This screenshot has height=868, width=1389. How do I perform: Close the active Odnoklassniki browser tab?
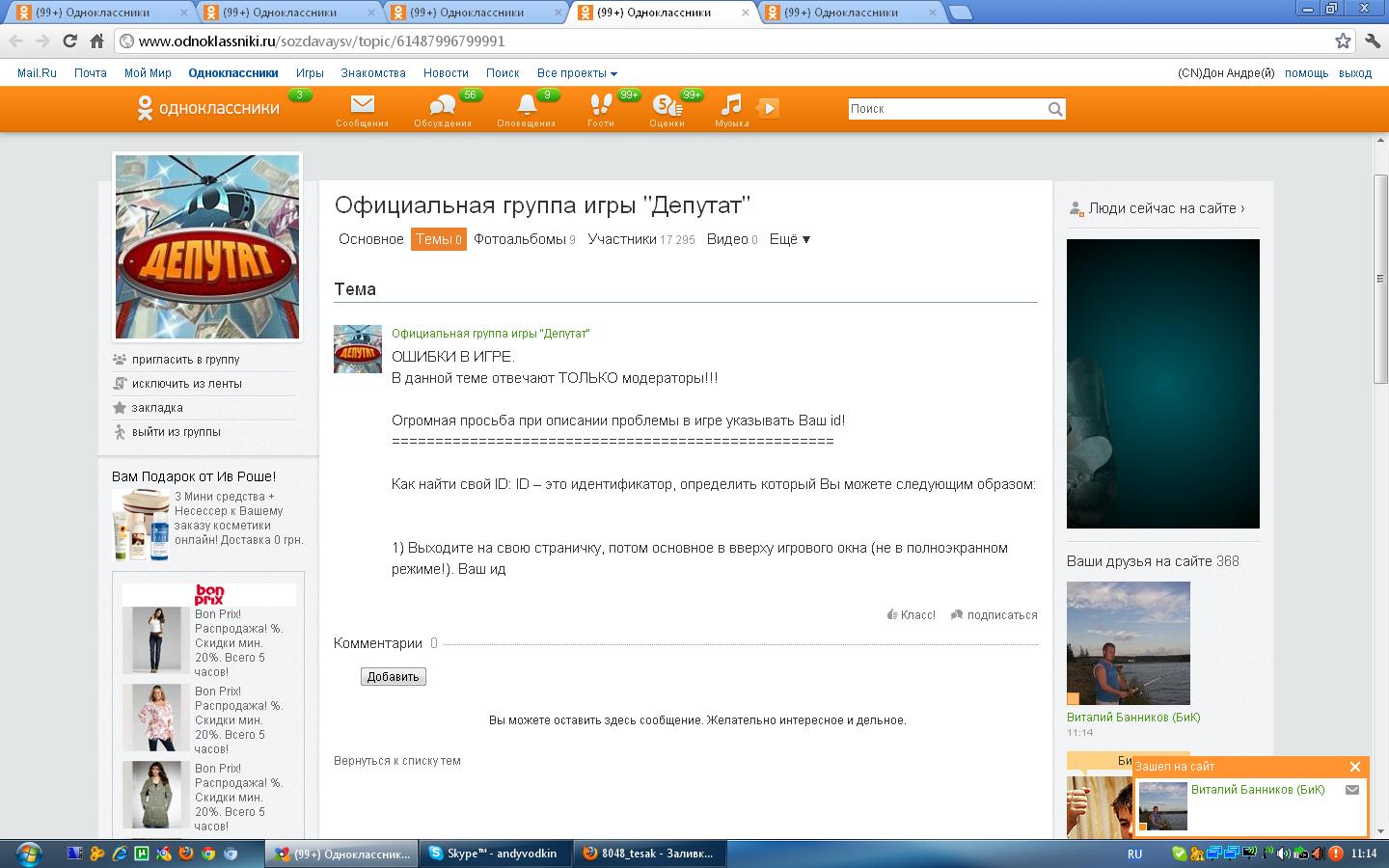(x=745, y=13)
